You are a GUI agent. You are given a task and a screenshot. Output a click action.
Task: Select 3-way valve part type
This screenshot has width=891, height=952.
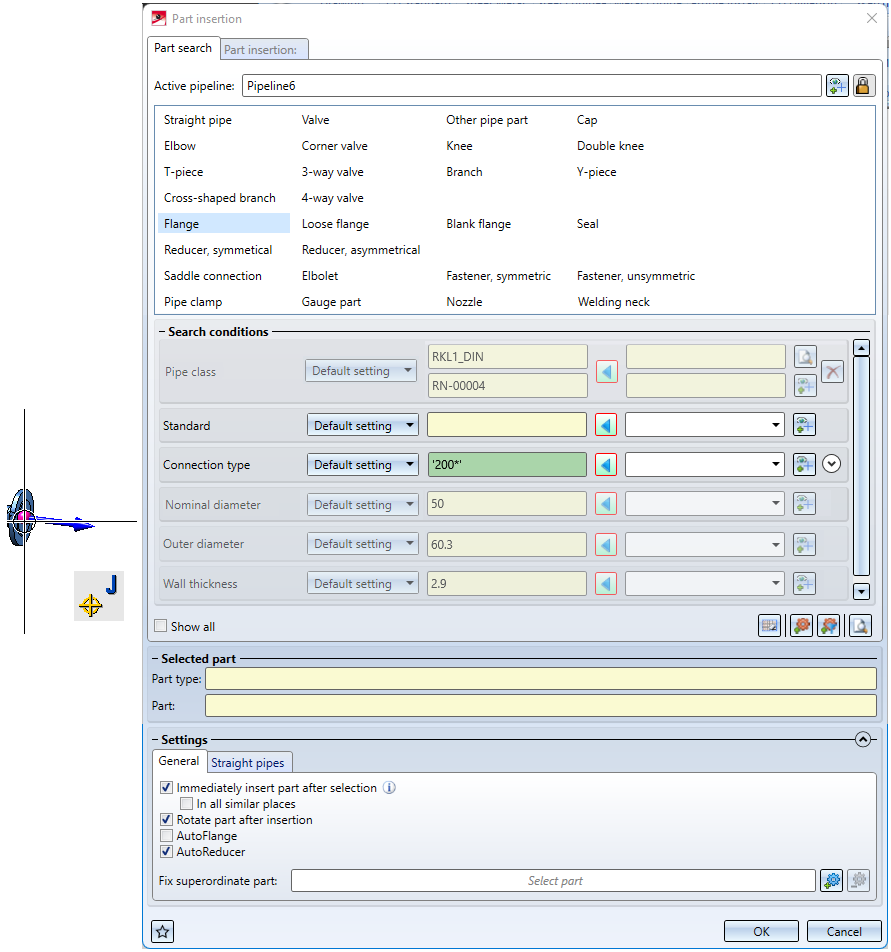coord(333,172)
